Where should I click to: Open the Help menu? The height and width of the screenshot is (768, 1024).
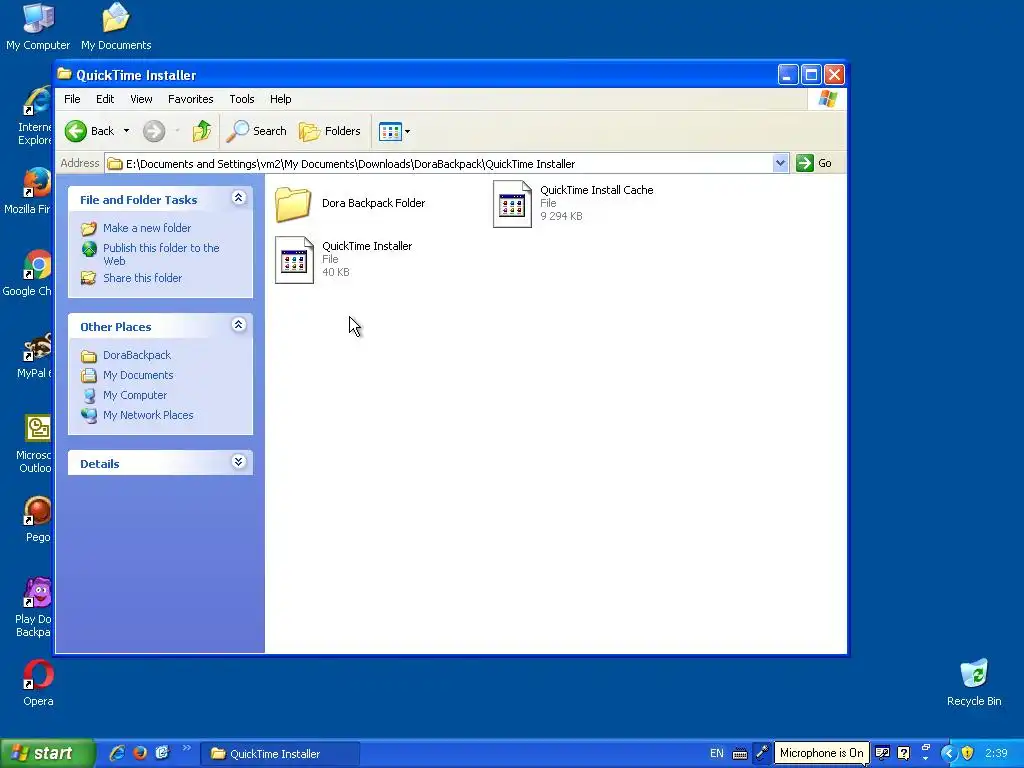[x=281, y=99]
